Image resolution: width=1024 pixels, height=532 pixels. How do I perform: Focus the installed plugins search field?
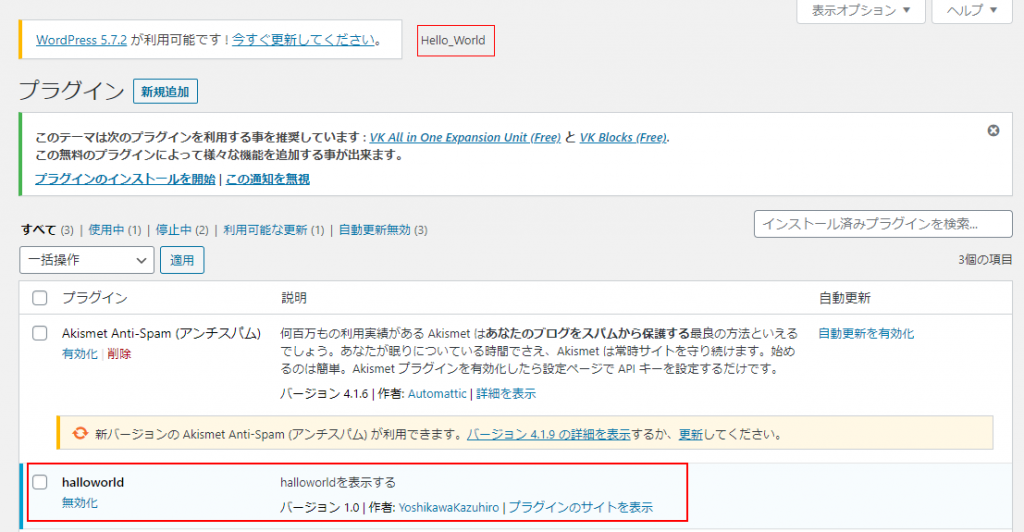[880, 224]
